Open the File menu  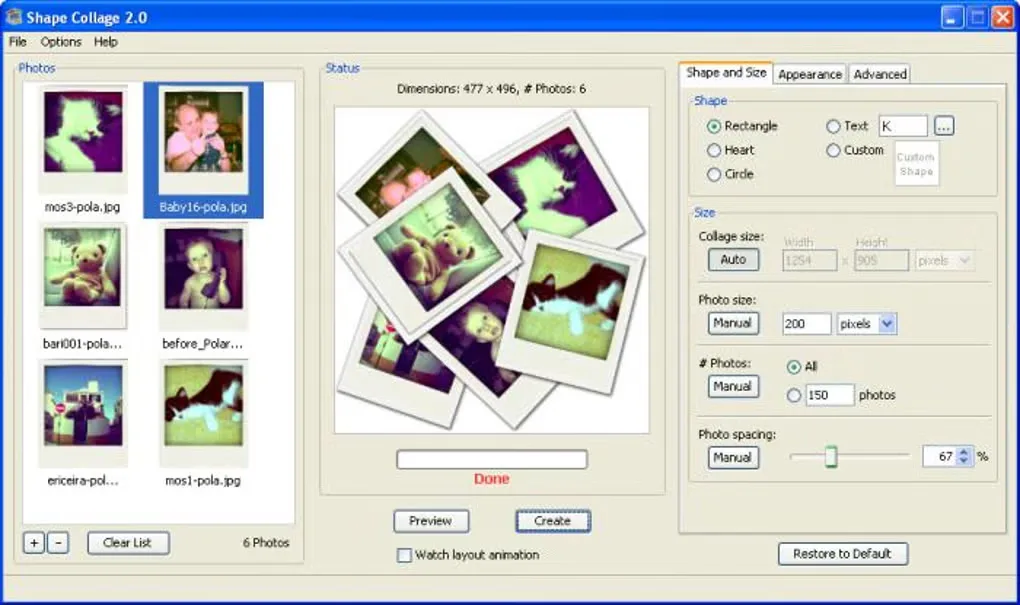pyautogui.click(x=18, y=42)
